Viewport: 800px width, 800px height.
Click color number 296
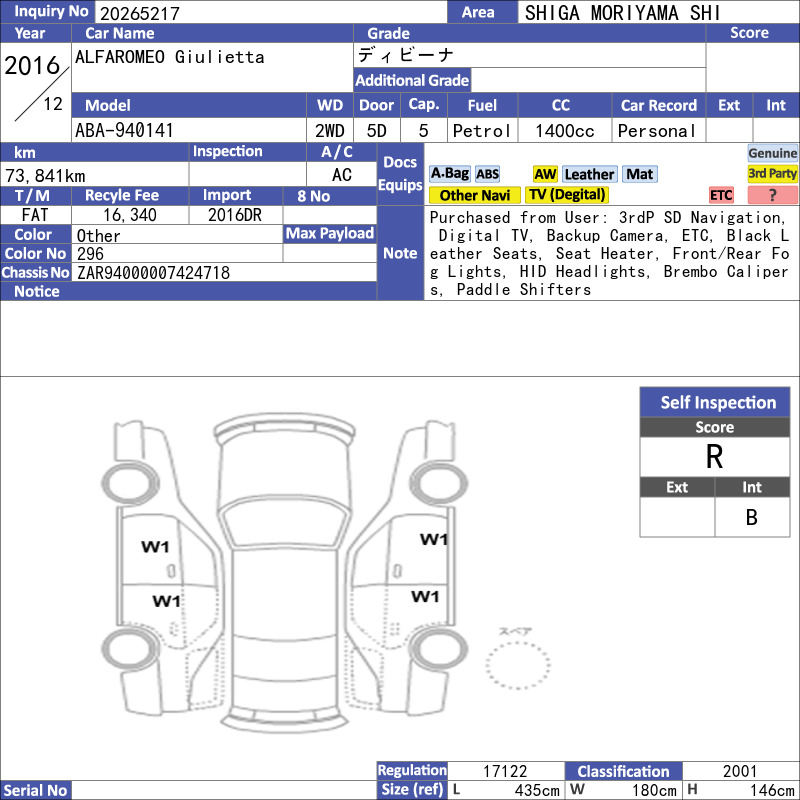pyautogui.click(x=90, y=254)
